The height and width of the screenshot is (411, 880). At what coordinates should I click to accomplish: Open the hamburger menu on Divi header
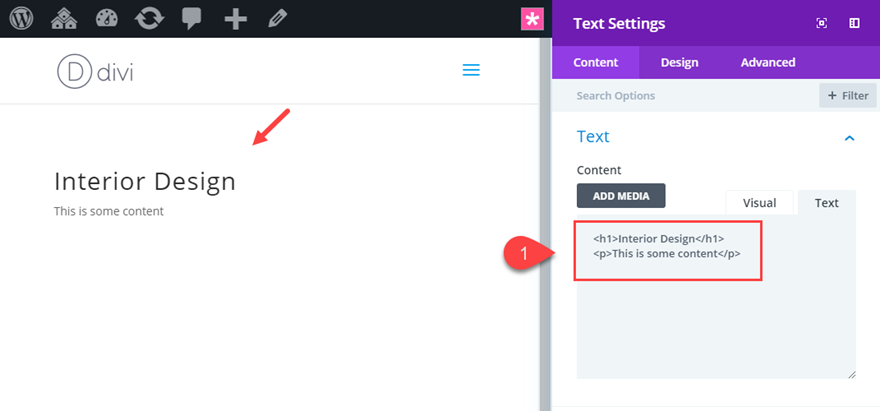[471, 70]
